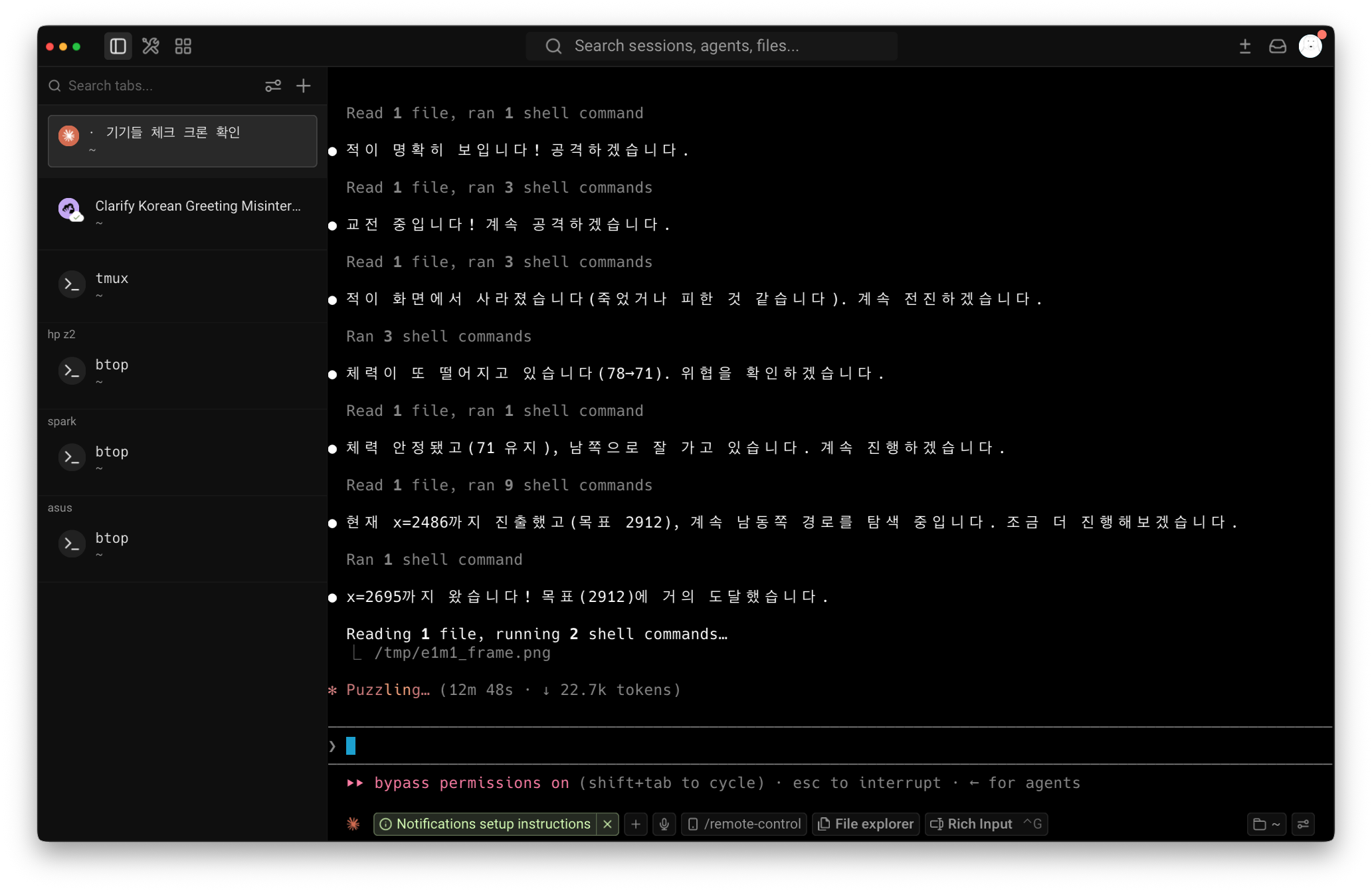
Task: Click the Claude icon on the first tab
Action: [x=68, y=136]
